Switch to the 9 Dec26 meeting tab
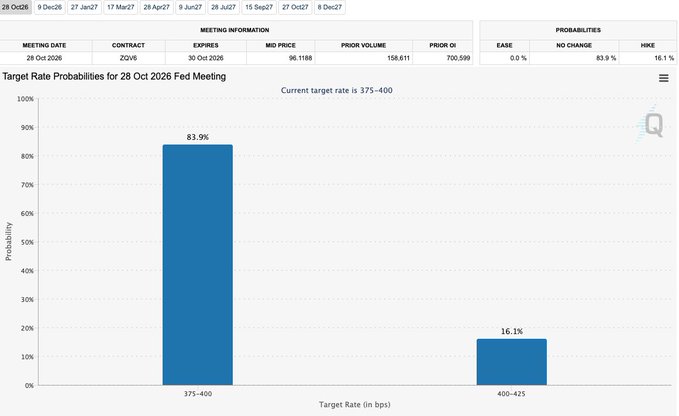This screenshot has height=416, width=679. click(49, 7)
